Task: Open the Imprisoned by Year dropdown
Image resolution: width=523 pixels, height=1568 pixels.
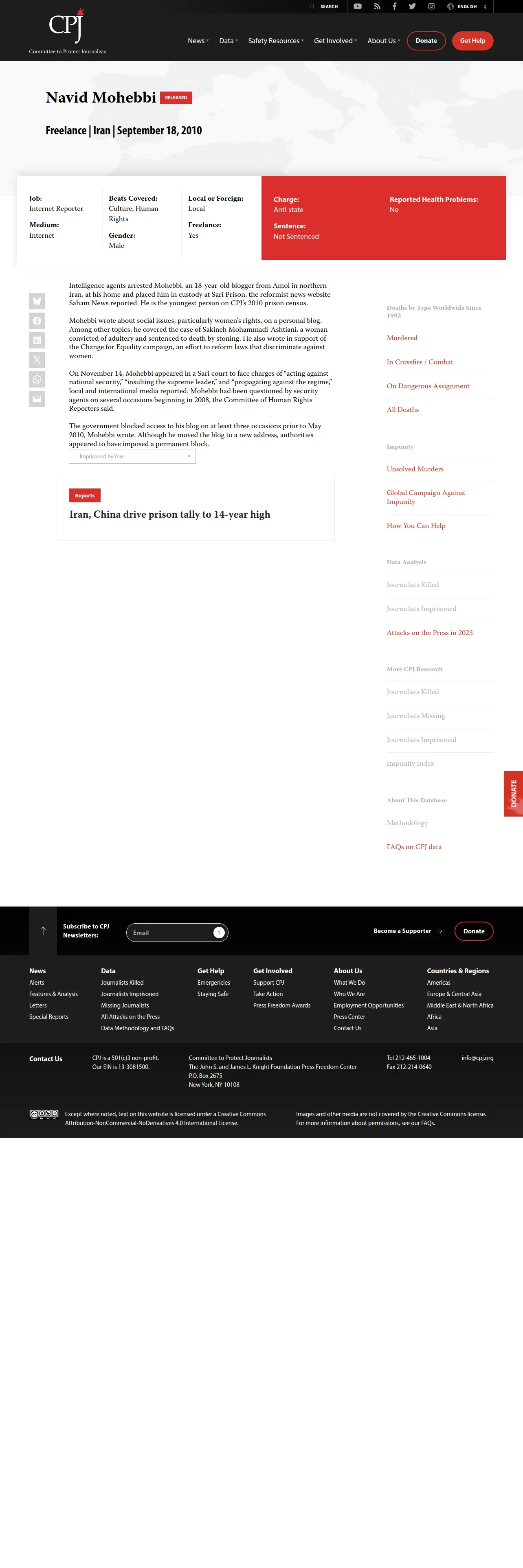Action: [132, 457]
